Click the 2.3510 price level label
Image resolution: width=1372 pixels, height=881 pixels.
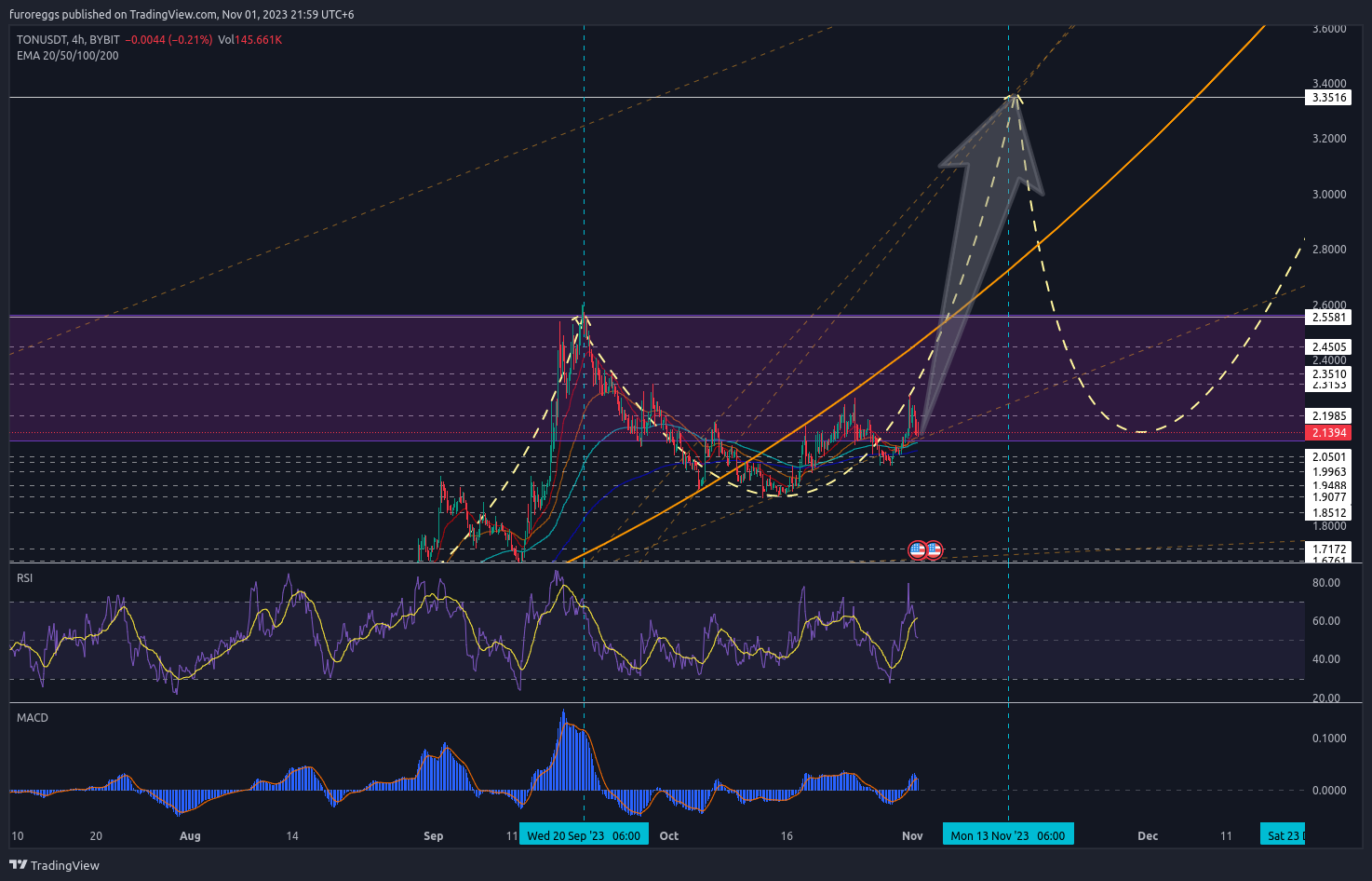(1329, 374)
